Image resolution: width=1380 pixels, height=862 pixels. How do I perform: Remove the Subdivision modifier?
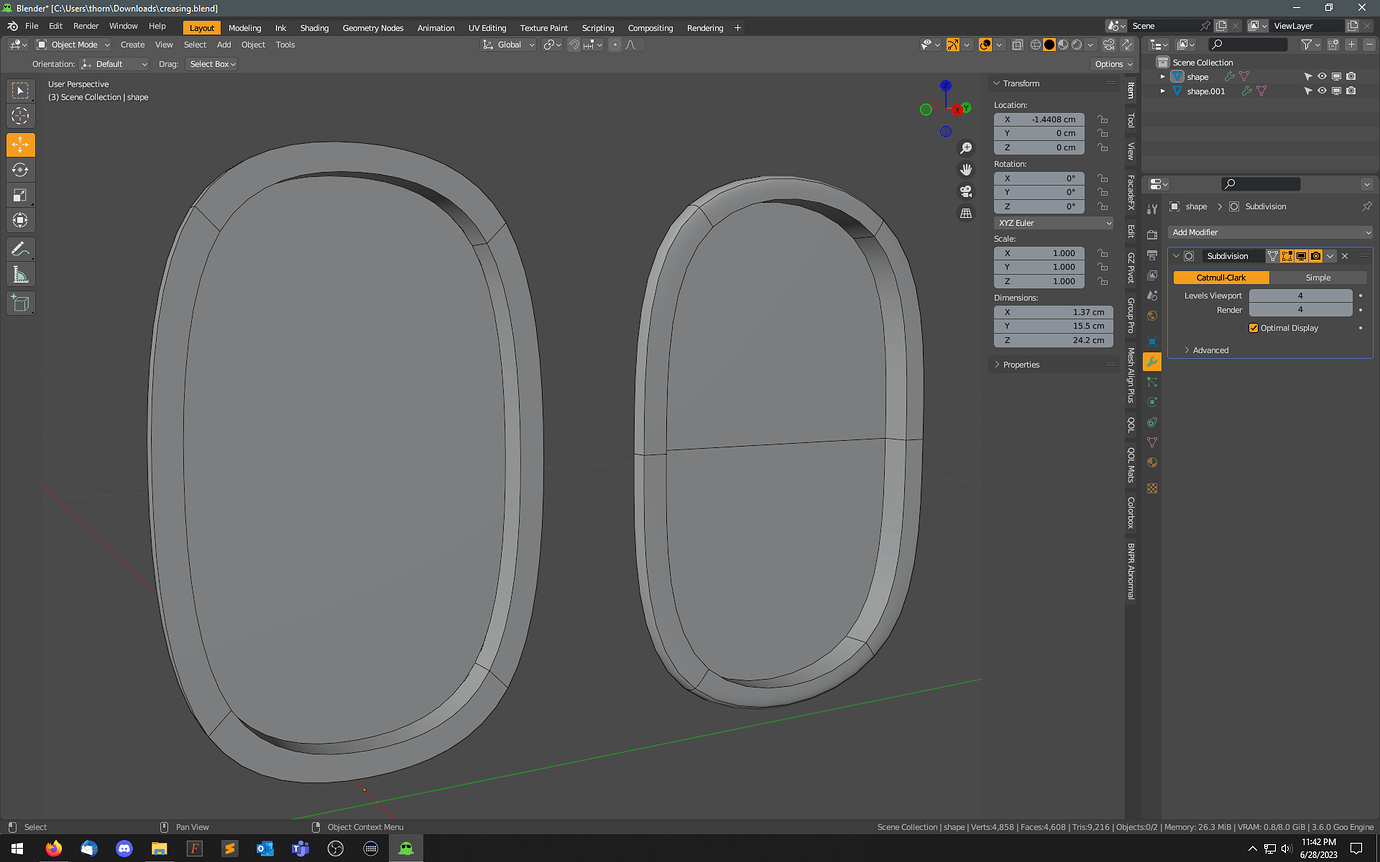coord(1345,256)
